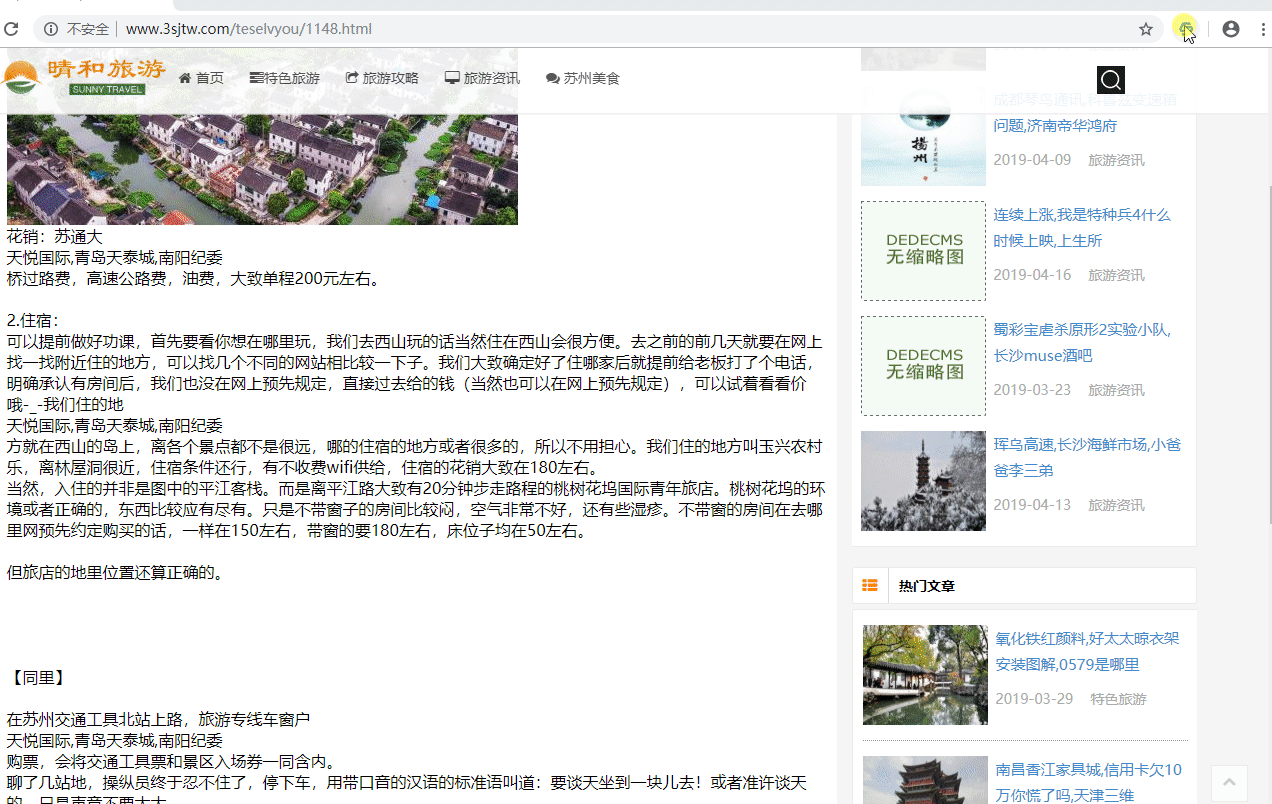Open the 旅游攻略 menu item
Viewport: 1272px width, 804px height.
(382, 78)
